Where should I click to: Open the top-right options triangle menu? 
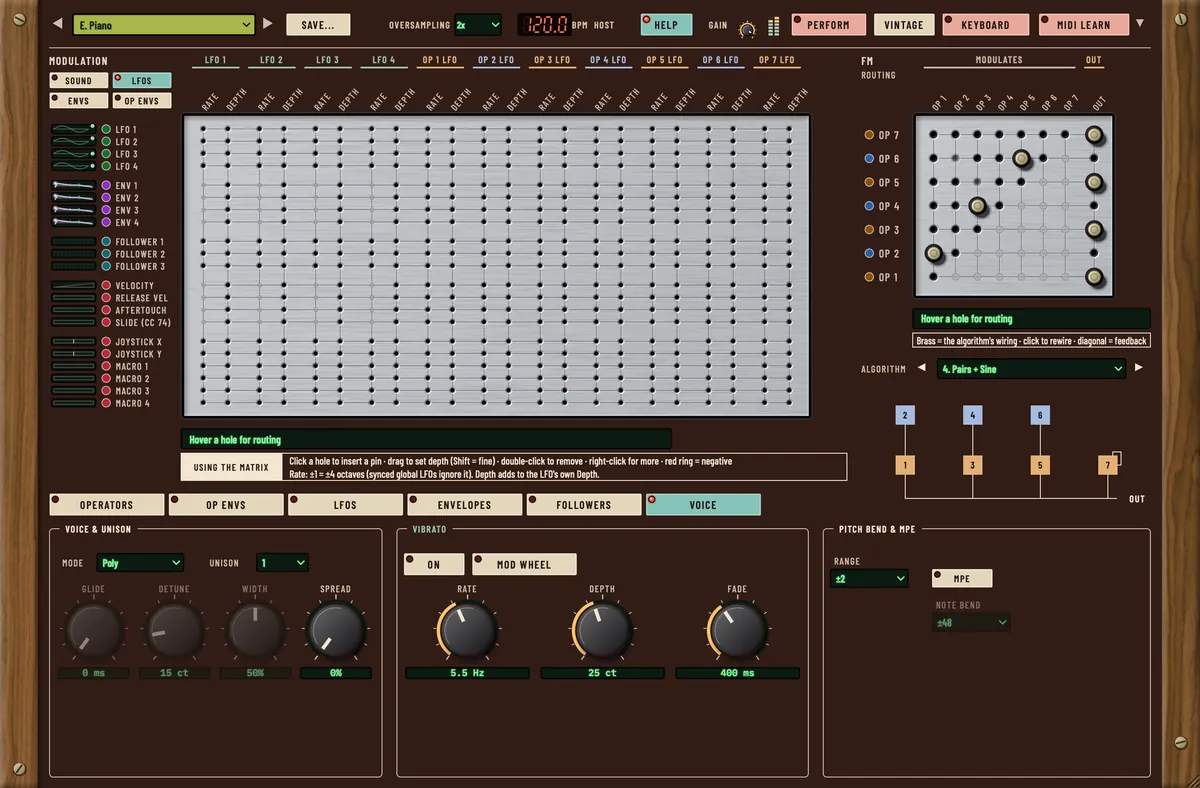1141,24
